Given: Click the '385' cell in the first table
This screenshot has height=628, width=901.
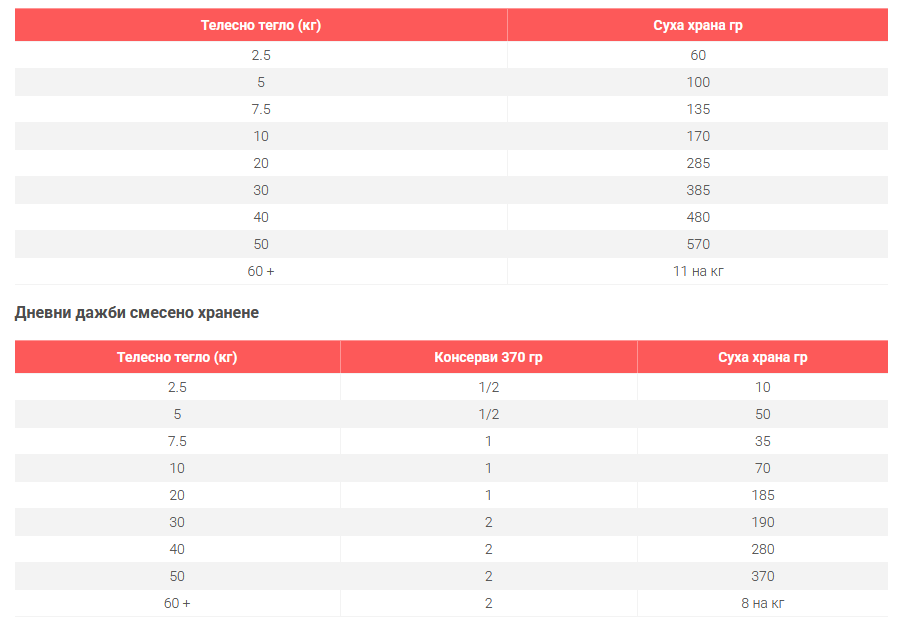Looking at the screenshot, I should [x=697, y=190].
